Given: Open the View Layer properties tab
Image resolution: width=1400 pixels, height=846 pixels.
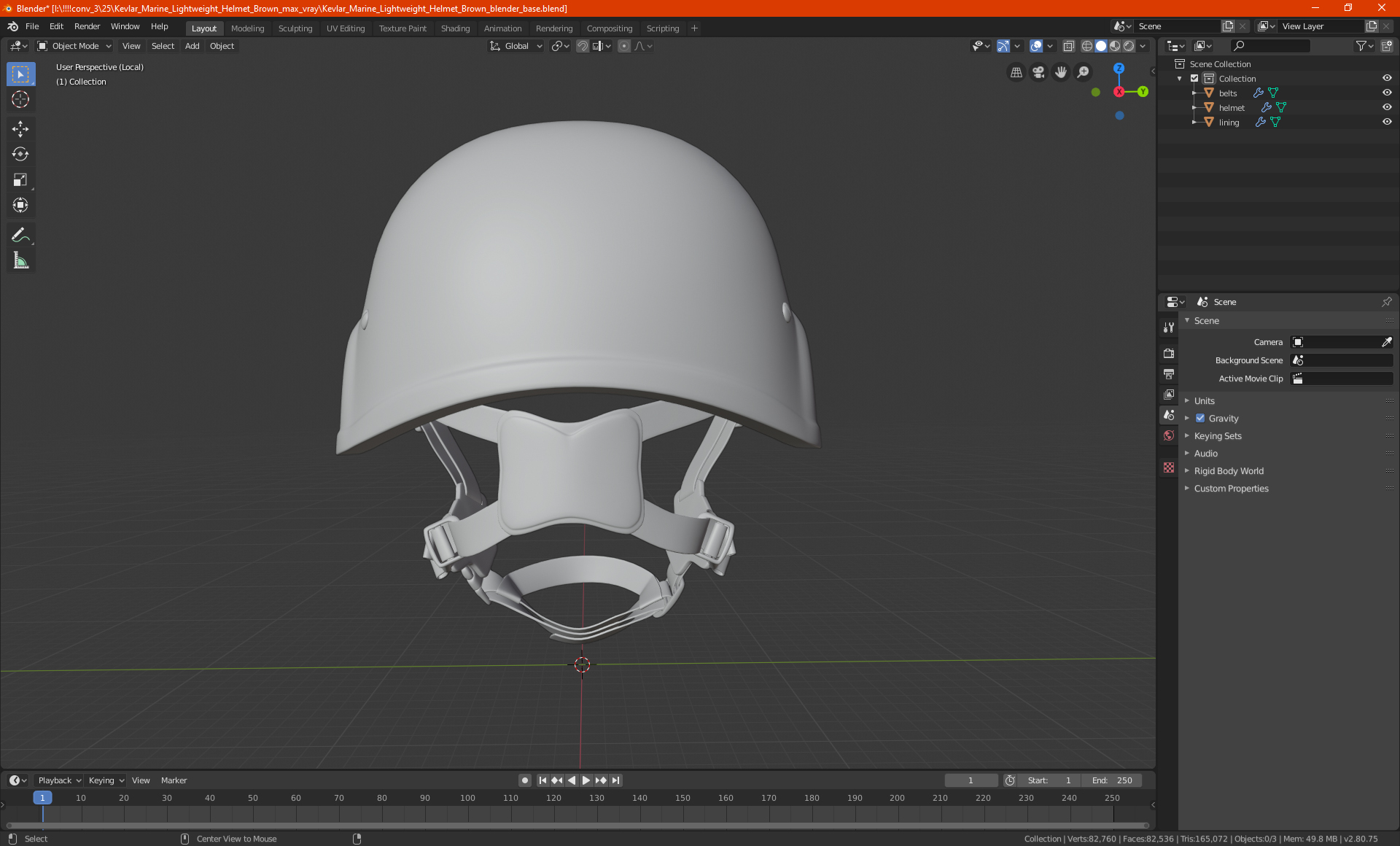Looking at the screenshot, I should (1169, 395).
